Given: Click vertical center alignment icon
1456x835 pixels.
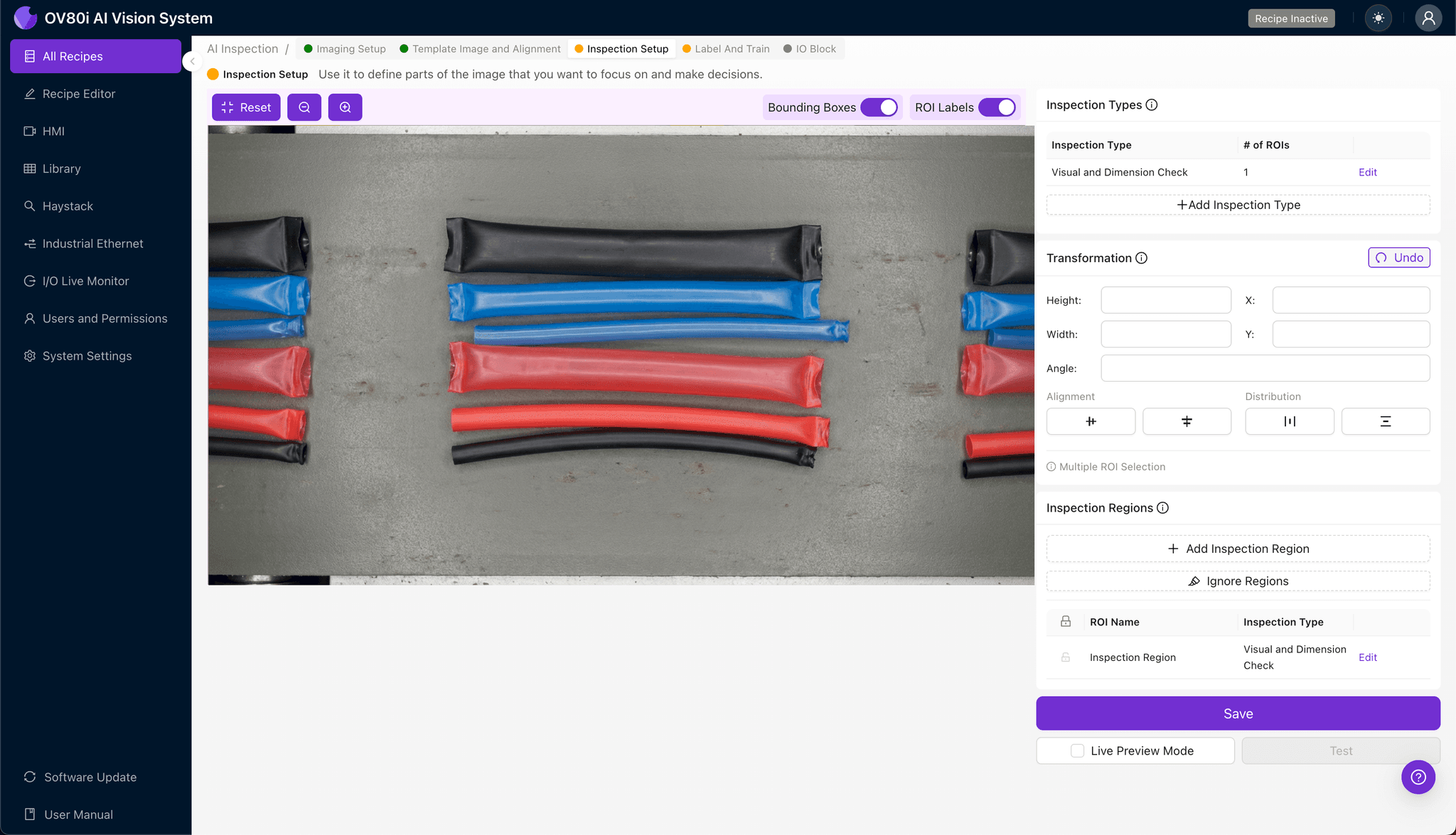Looking at the screenshot, I should click(1187, 421).
